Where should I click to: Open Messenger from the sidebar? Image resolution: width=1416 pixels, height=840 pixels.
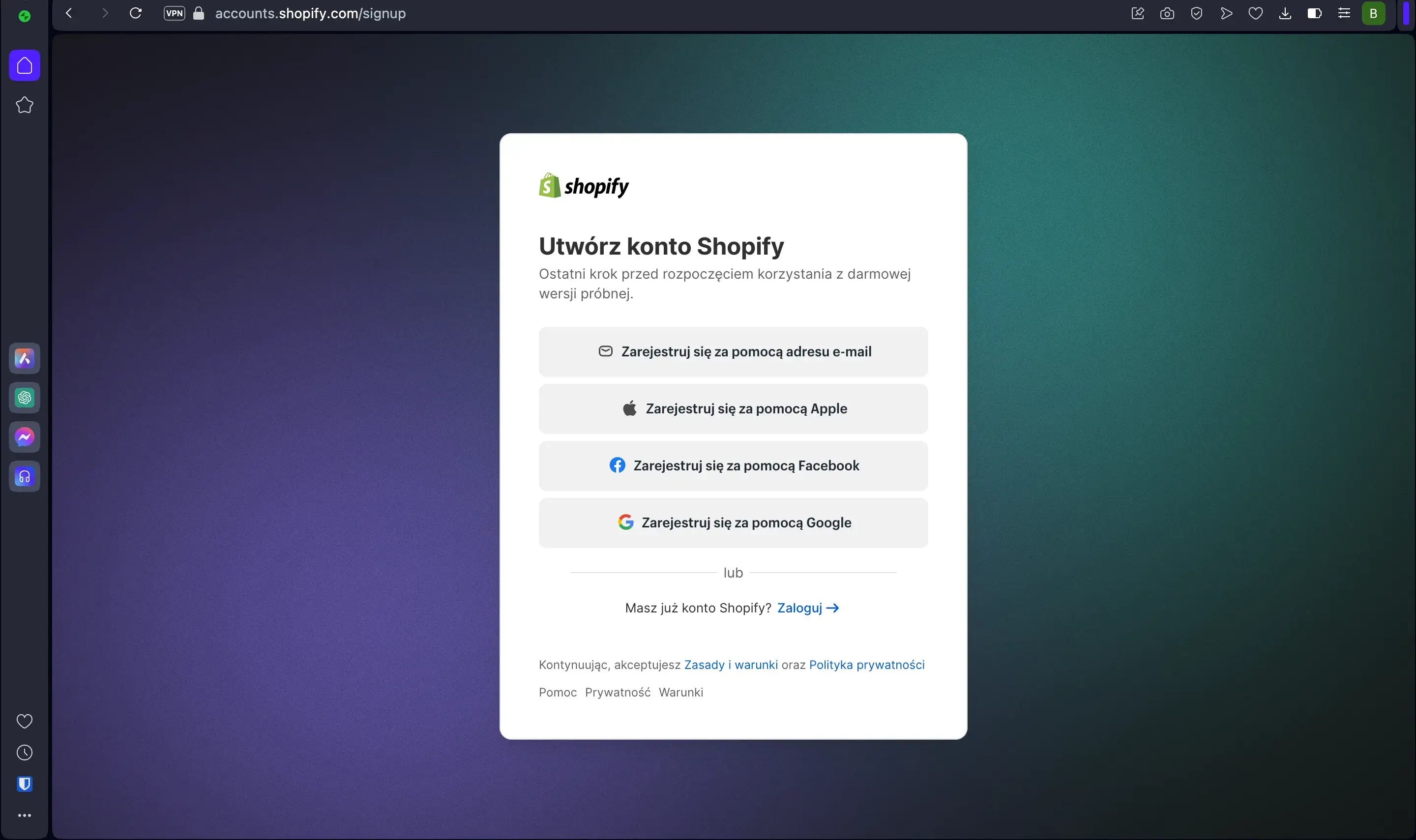25,437
